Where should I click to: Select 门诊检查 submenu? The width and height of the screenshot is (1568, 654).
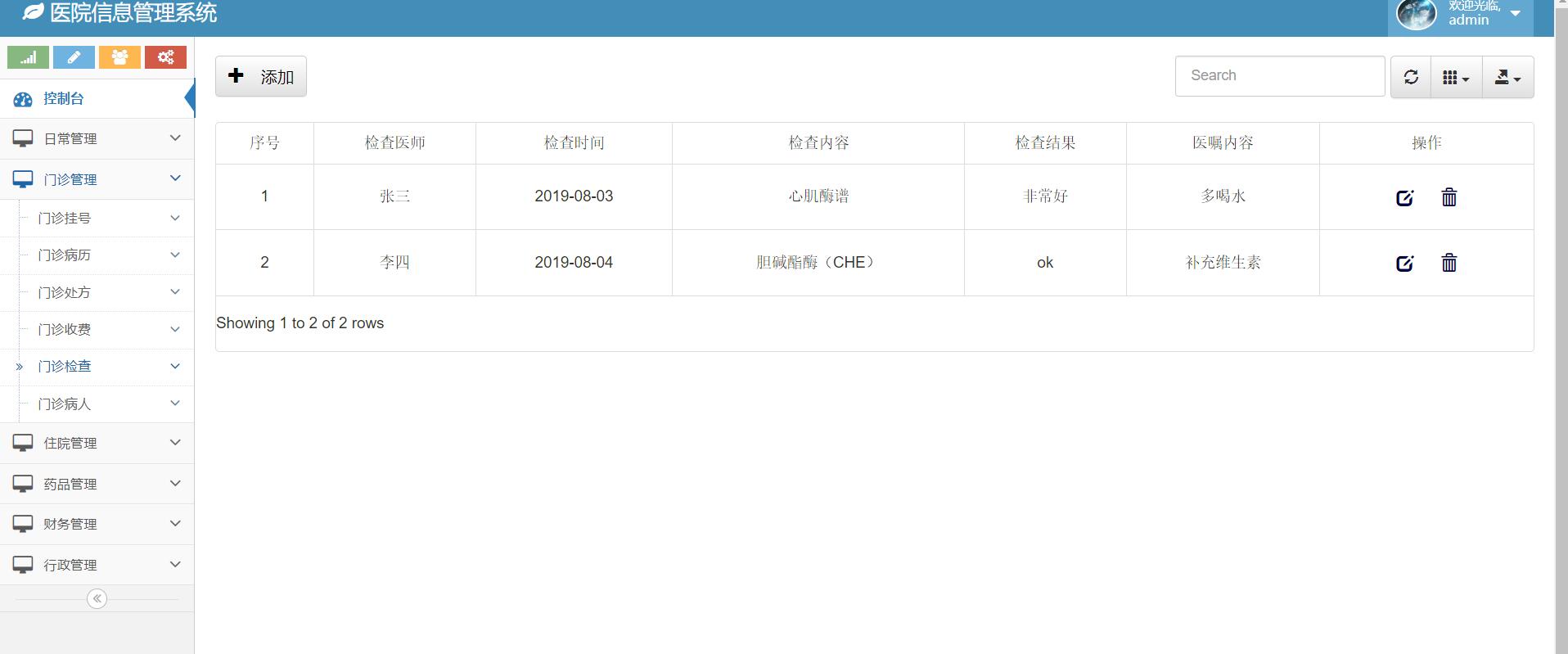97,367
